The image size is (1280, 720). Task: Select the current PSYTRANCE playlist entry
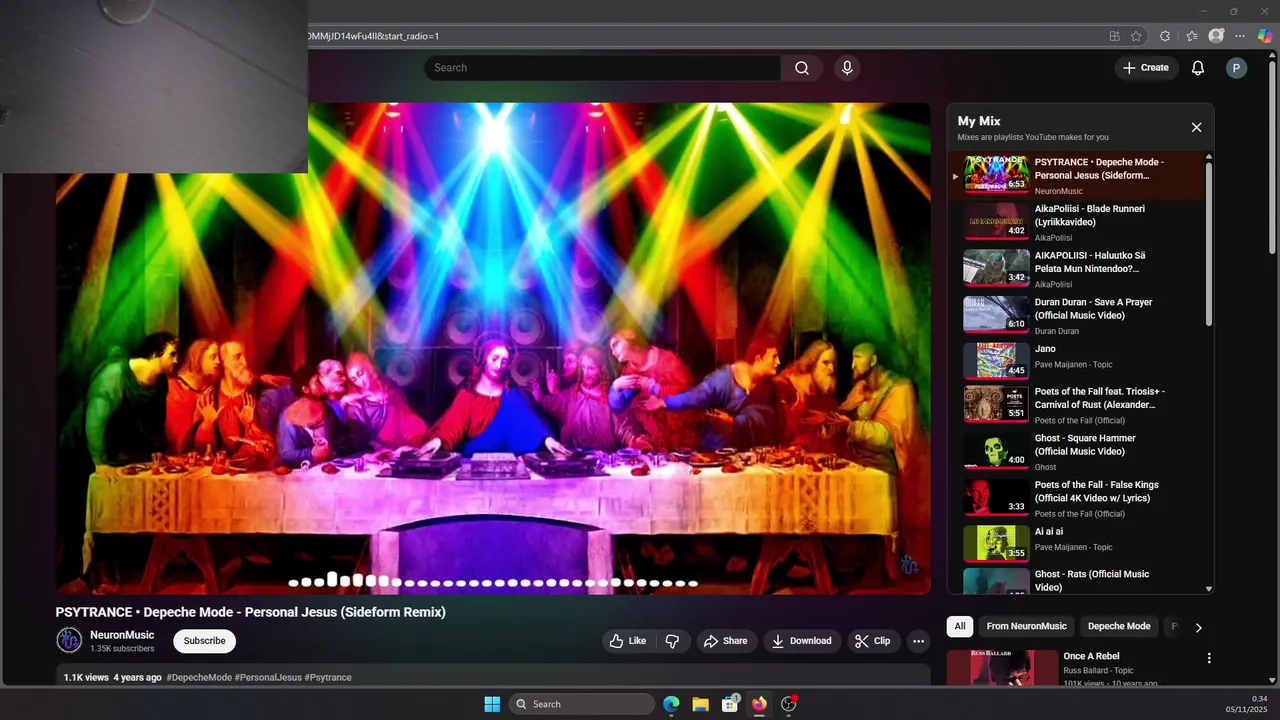[1080, 175]
